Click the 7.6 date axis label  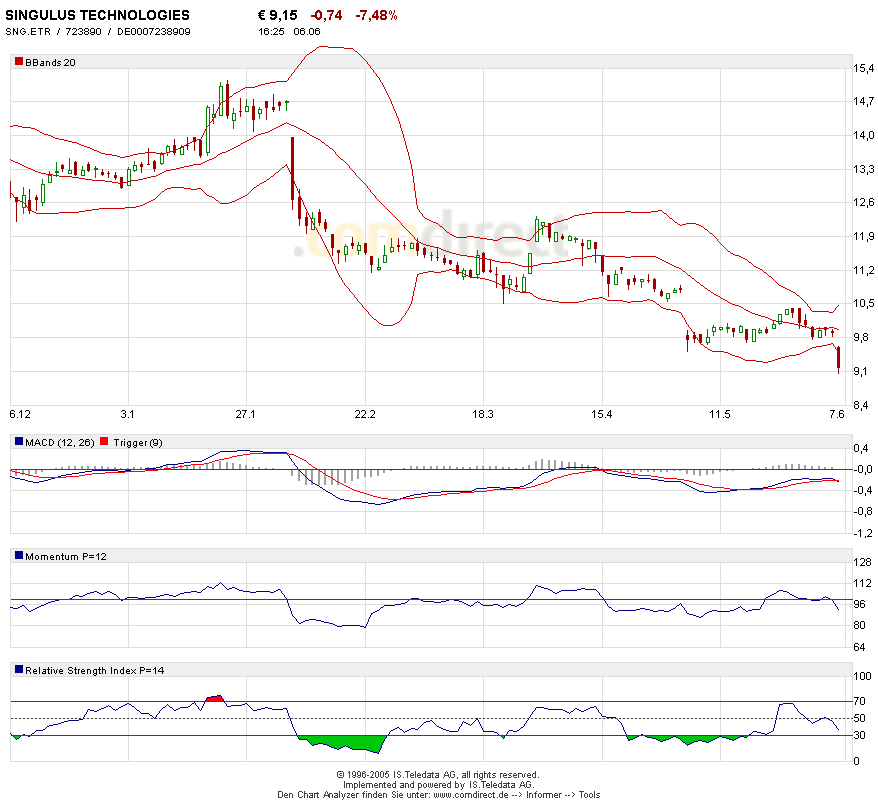click(837, 414)
